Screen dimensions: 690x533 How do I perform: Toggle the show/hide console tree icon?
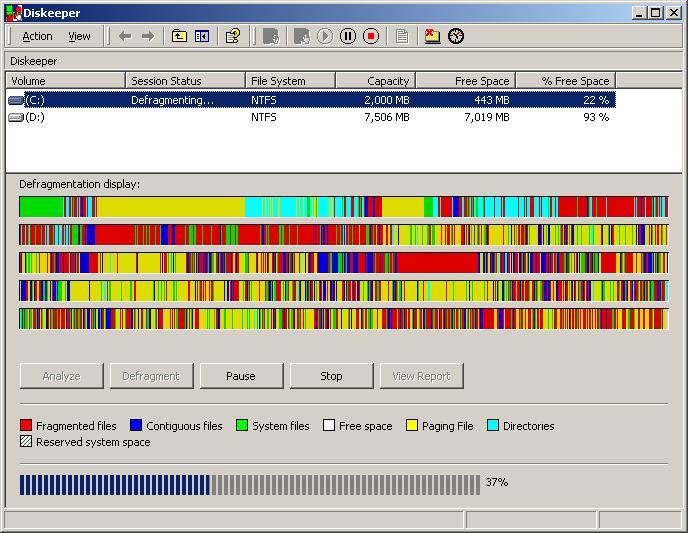pyautogui.click(x=202, y=36)
